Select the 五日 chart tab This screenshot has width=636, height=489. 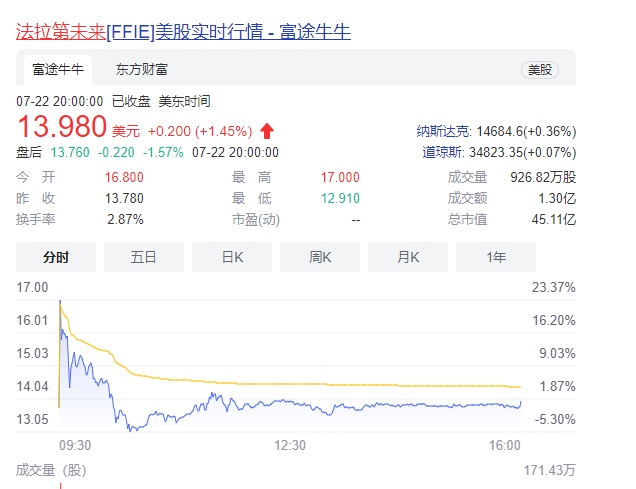point(144,257)
